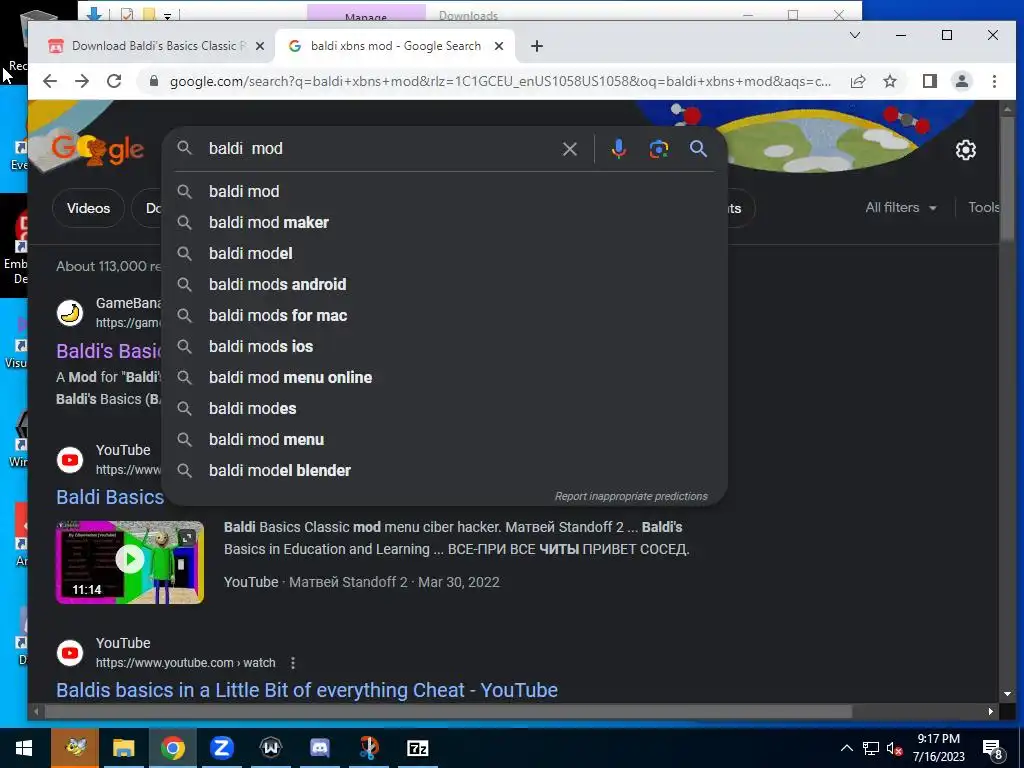Open 'Baldis basics in a Little Bit of everything Cheat' link
Viewport: 1024px width, 768px height.
(307, 690)
